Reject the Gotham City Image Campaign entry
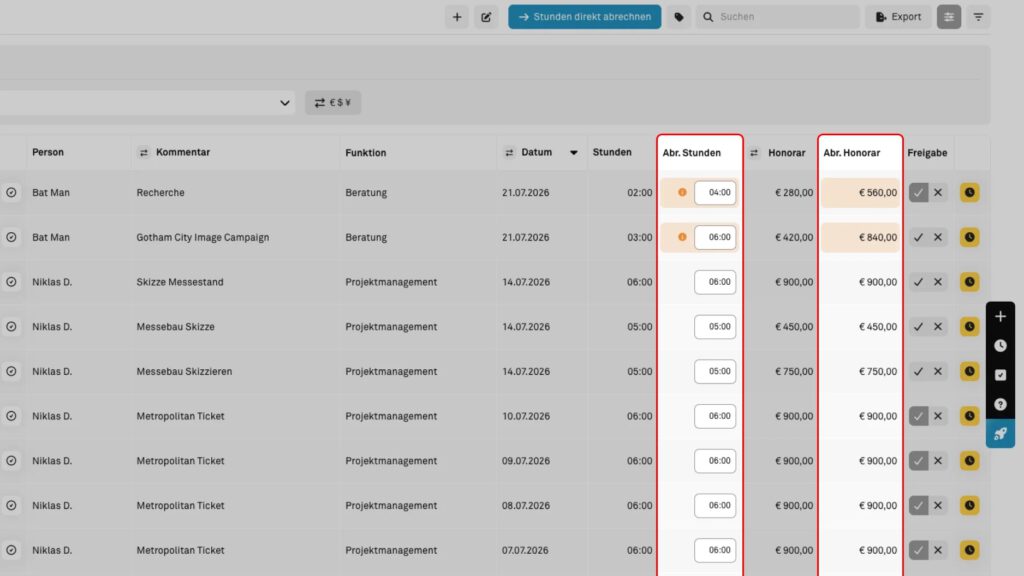 tap(938, 237)
